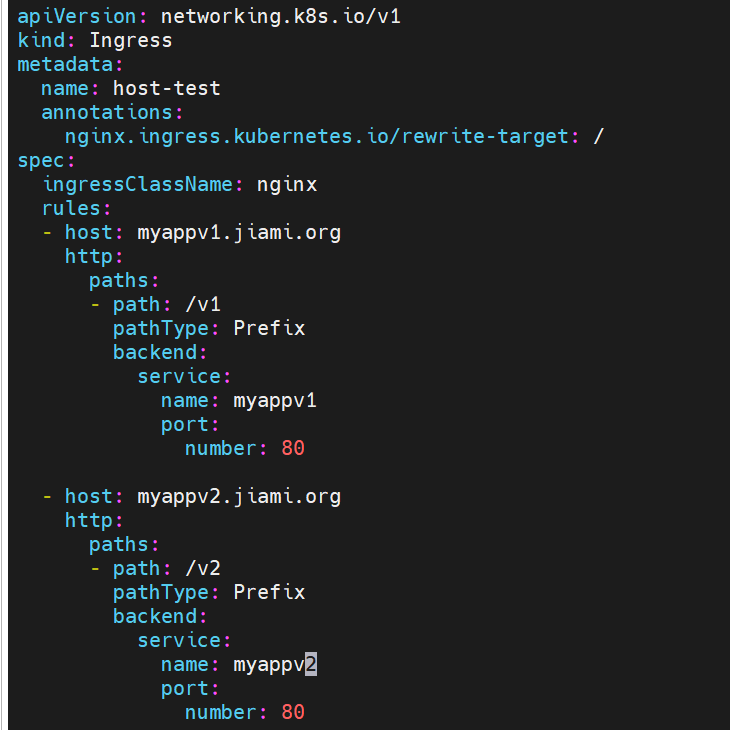
Task: Click the metadata key
Action: [65, 65]
